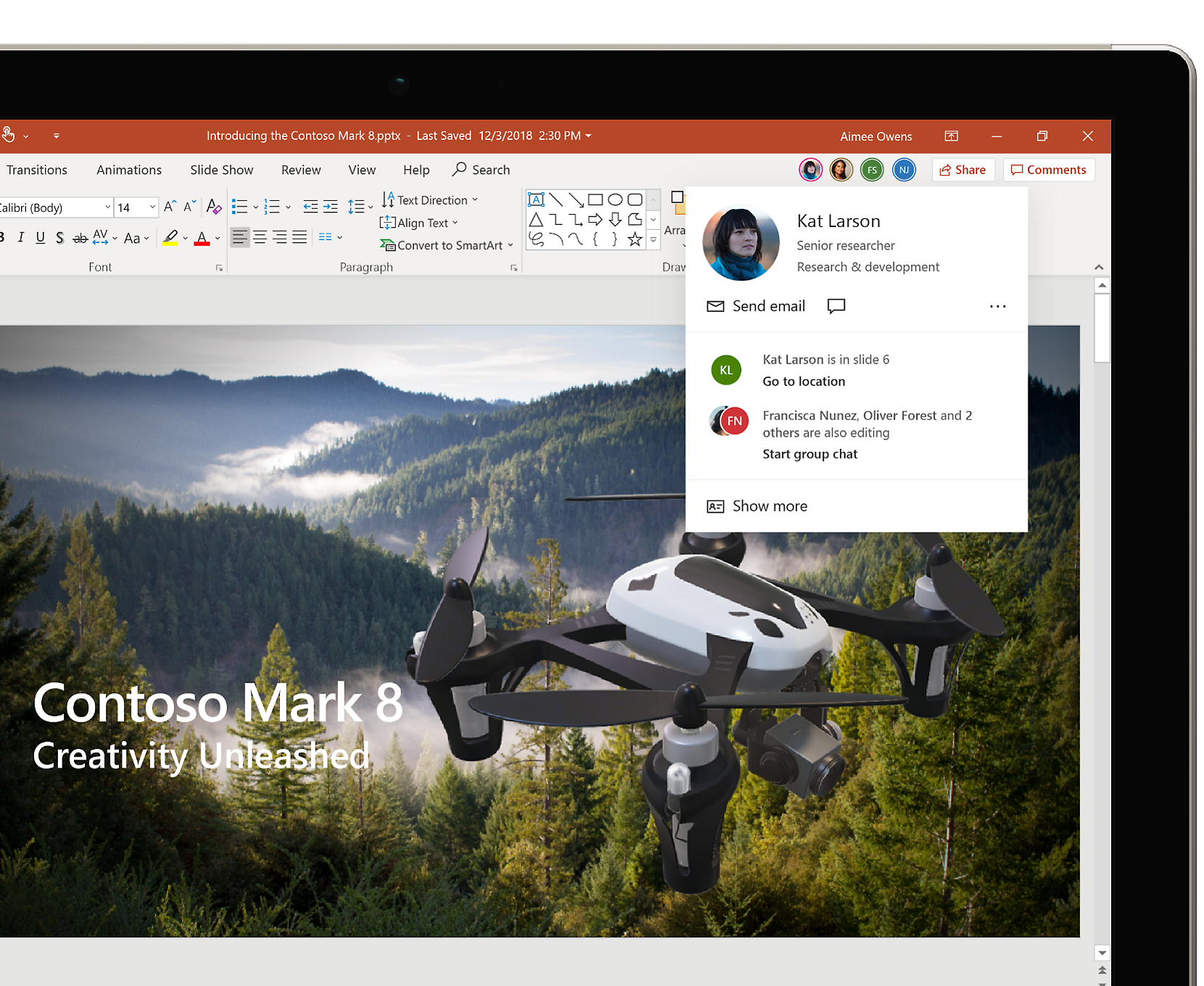The height and width of the screenshot is (986, 1204).
Task: Open chat with Kat Larson
Action: pyautogui.click(x=836, y=306)
